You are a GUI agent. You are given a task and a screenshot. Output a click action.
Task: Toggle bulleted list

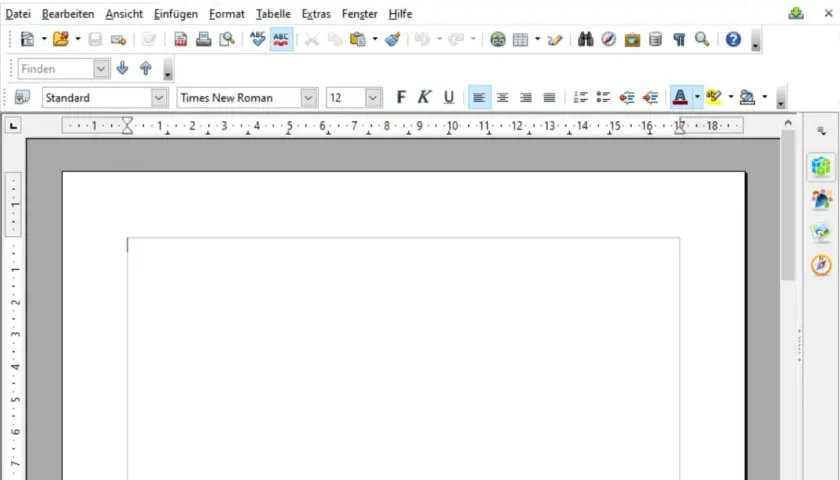point(604,97)
